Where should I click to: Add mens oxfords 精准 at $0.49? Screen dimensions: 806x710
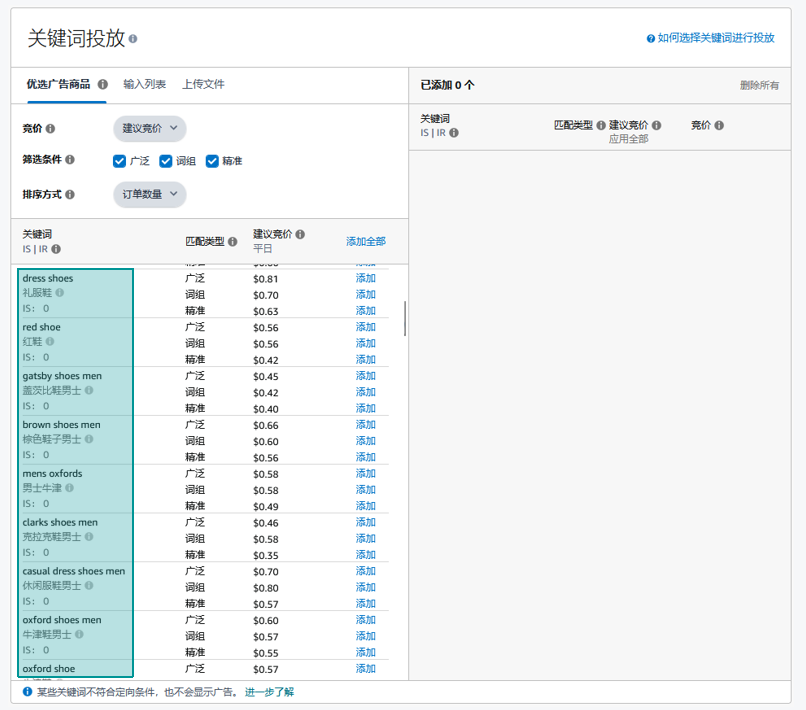tap(365, 506)
